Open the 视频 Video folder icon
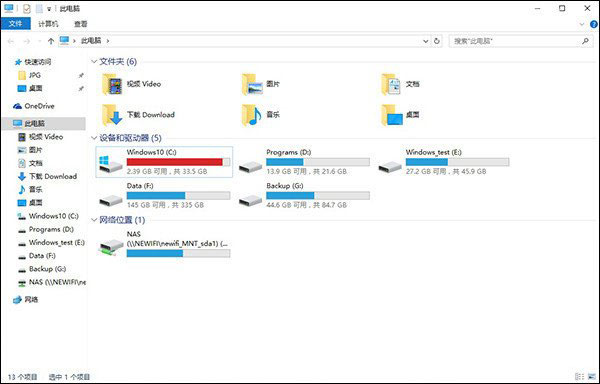600x384 pixels. point(112,84)
